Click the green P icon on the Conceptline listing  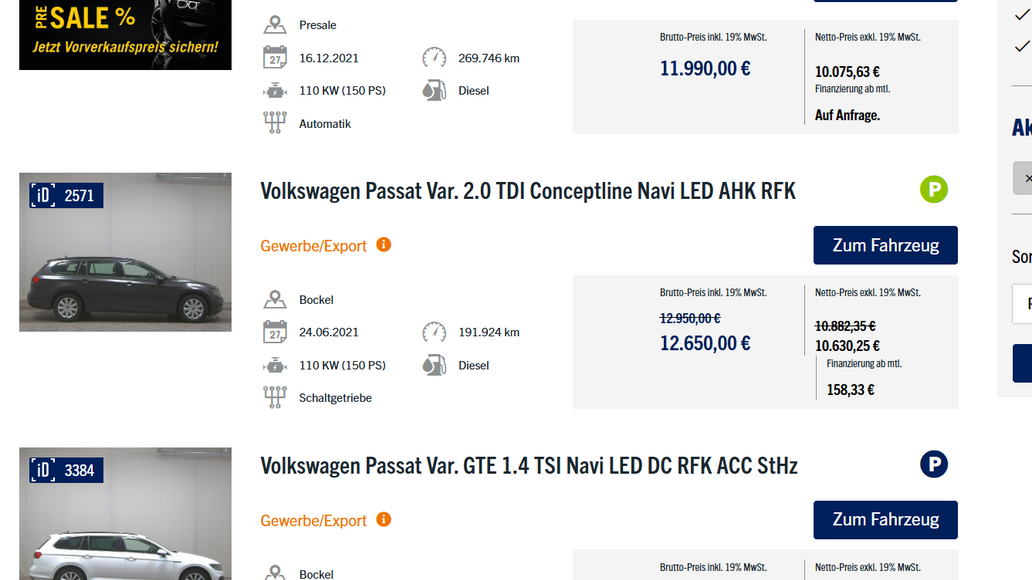click(933, 189)
